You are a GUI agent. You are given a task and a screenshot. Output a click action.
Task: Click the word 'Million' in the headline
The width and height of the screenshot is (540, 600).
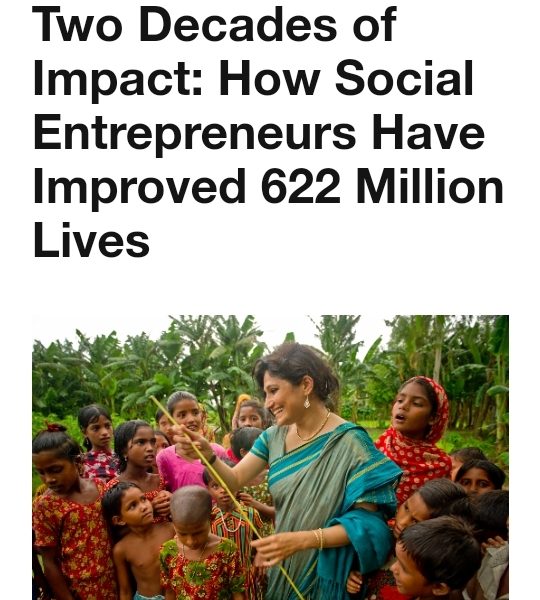coord(429,186)
